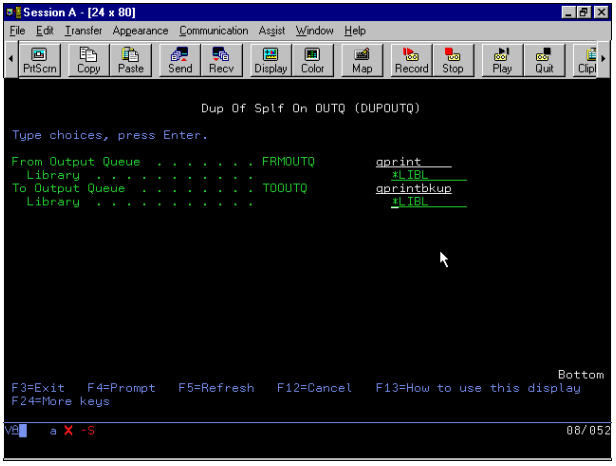Click the 'Type choices, press Enter.' text
616x466 pixels.
click(110, 135)
